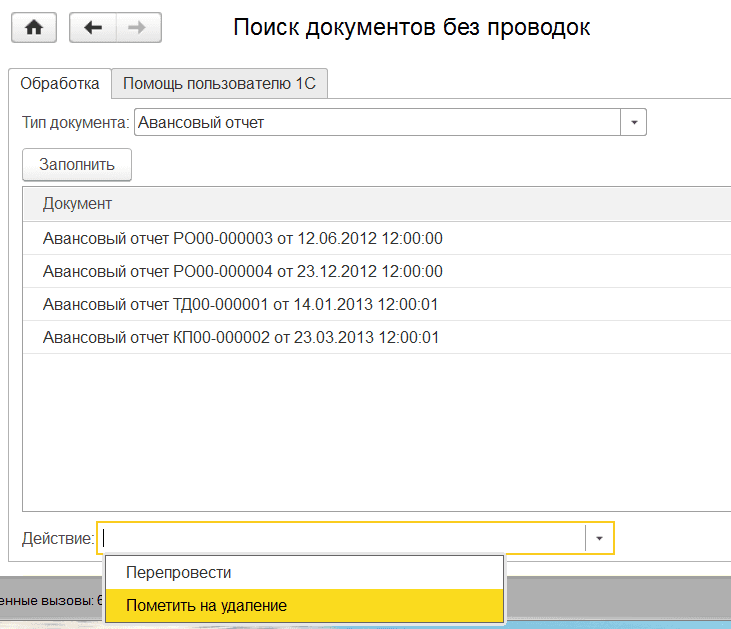Switch to the Обработка tab
Screen dimensions: 731x629
tap(60, 84)
